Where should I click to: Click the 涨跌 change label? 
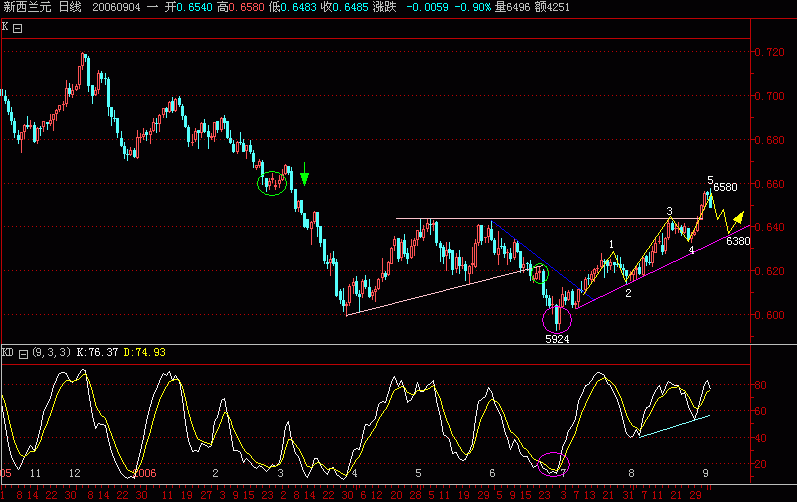pos(384,7)
